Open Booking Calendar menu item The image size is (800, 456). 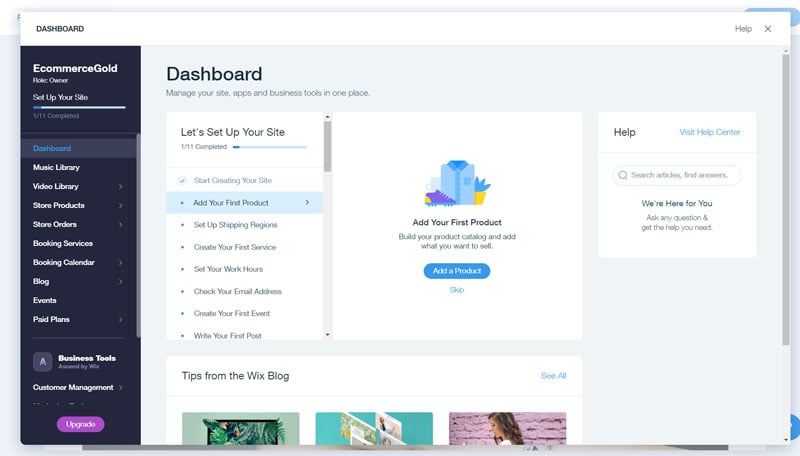point(64,262)
